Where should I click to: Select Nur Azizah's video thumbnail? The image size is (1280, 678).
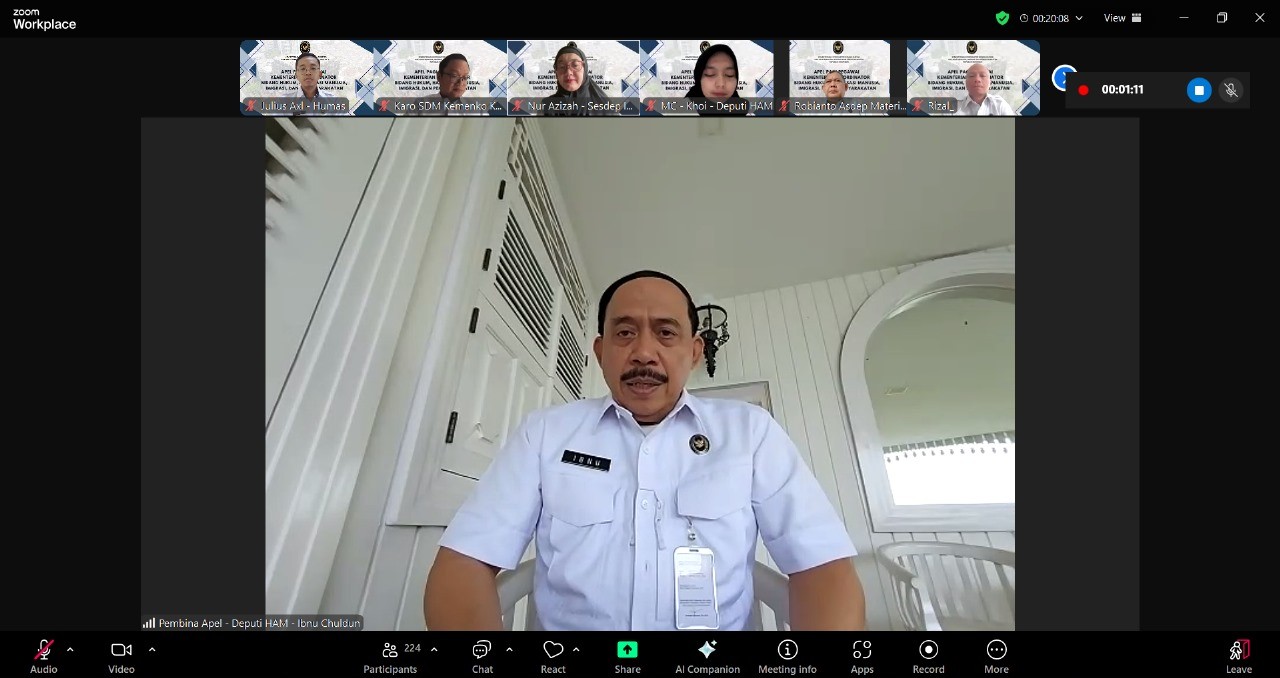(x=573, y=77)
